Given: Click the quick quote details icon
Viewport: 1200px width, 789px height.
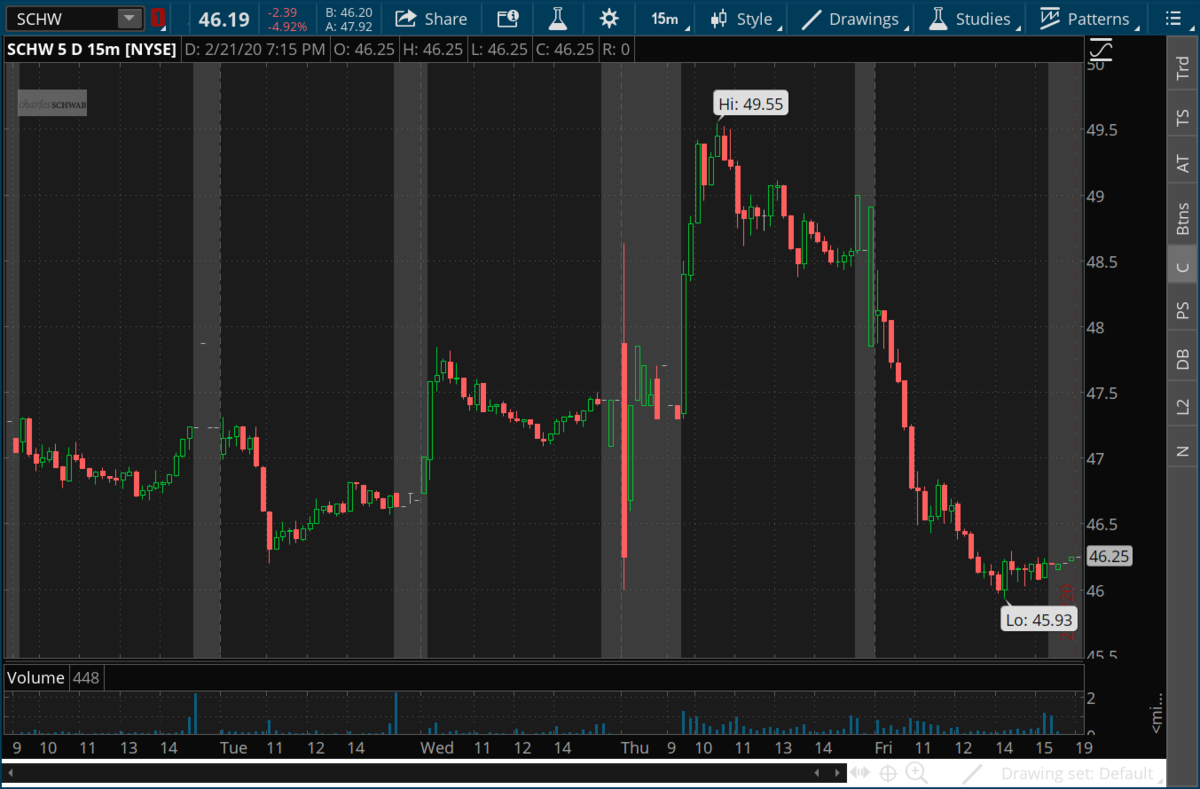Looking at the screenshot, I should click(507, 18).
